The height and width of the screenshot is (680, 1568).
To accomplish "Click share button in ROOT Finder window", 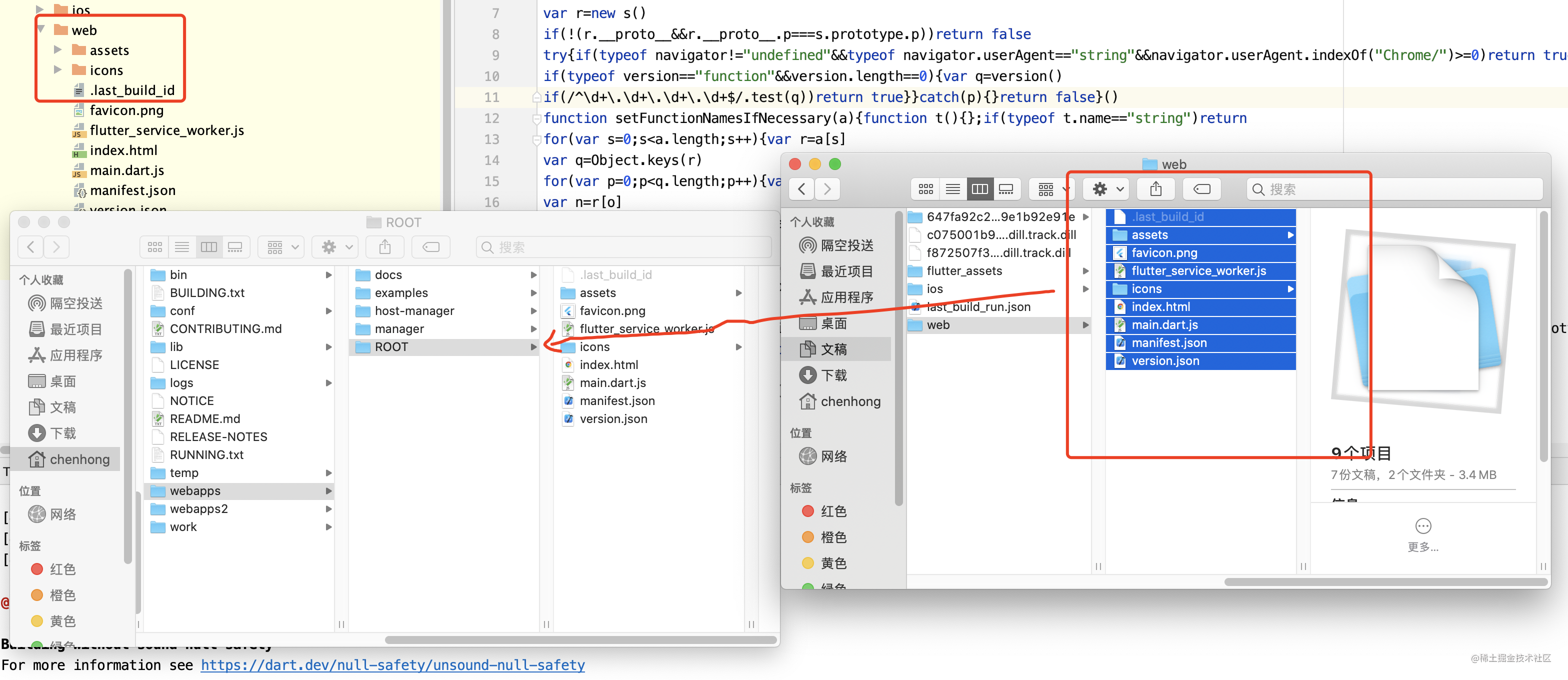I will point(384,247).
